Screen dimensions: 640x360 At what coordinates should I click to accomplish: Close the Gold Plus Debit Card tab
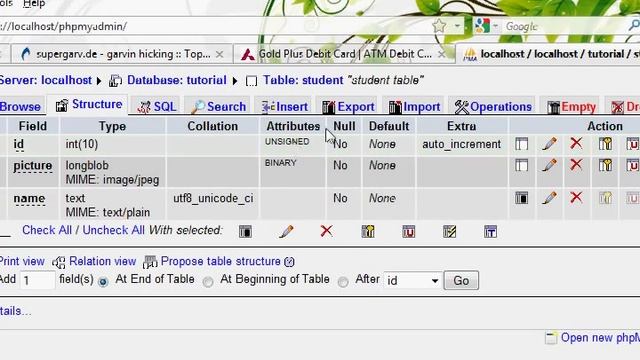pos(442,54)
